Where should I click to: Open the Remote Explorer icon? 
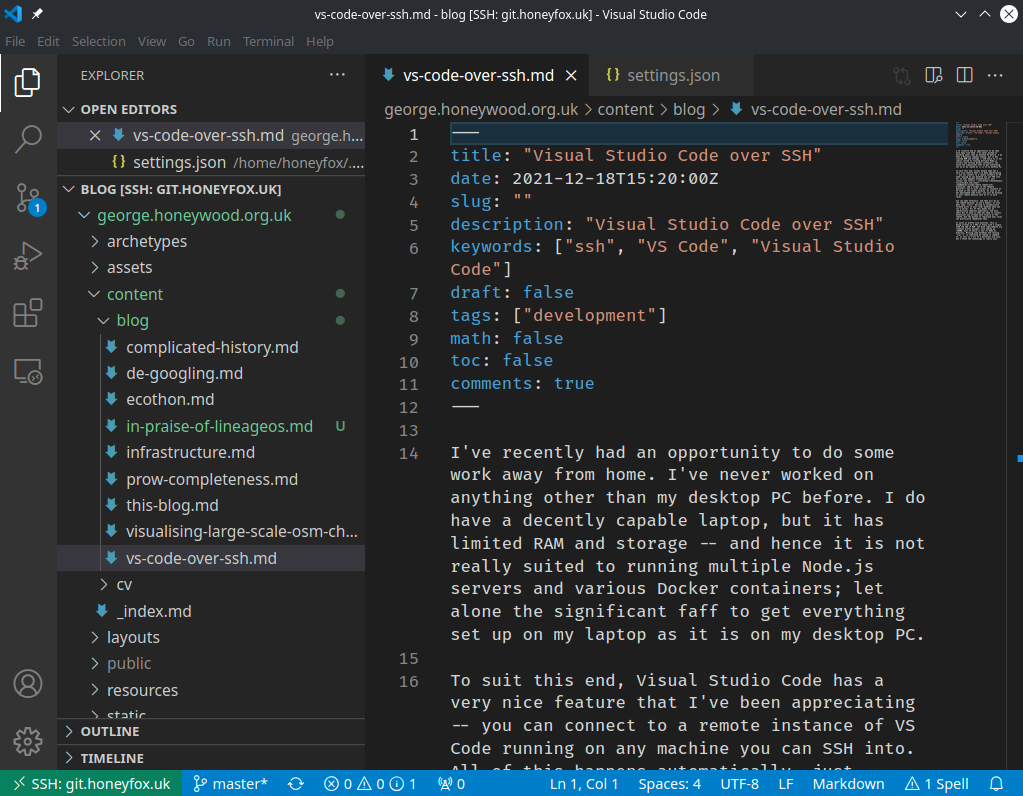27,371
